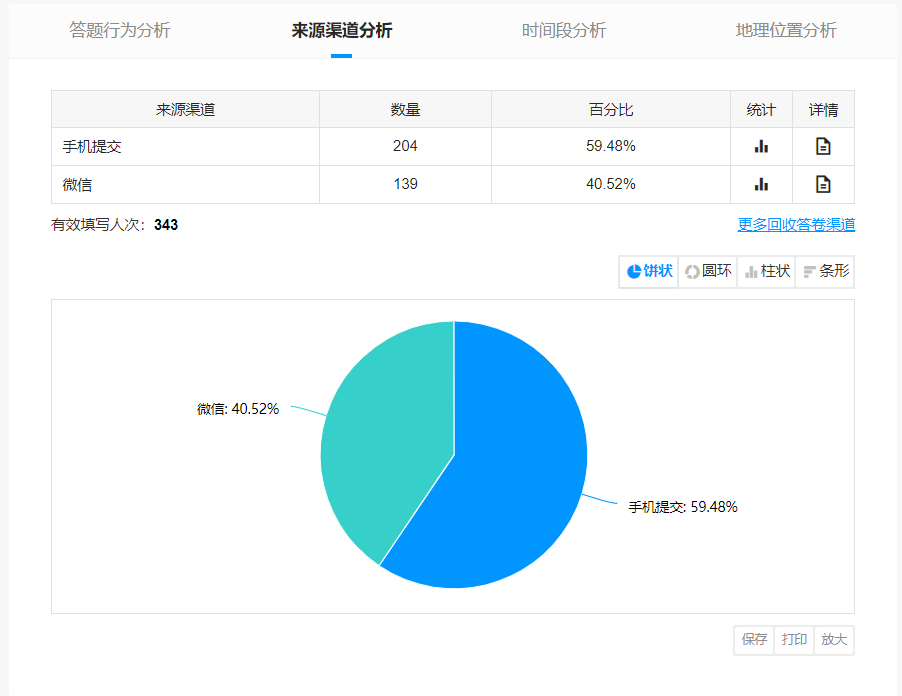Switch chart to 圆环 donut view
The height and width of the screenshot is (696, 902).
(708, 271)
